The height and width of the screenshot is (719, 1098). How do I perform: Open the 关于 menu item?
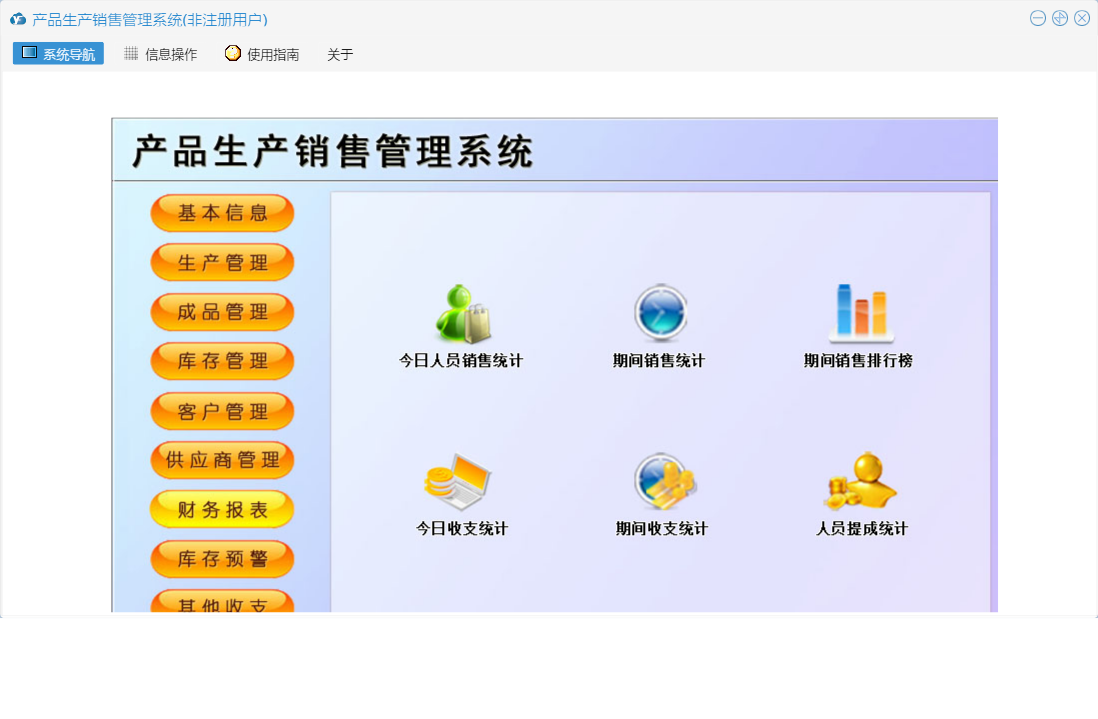click(x=340, y=54)
